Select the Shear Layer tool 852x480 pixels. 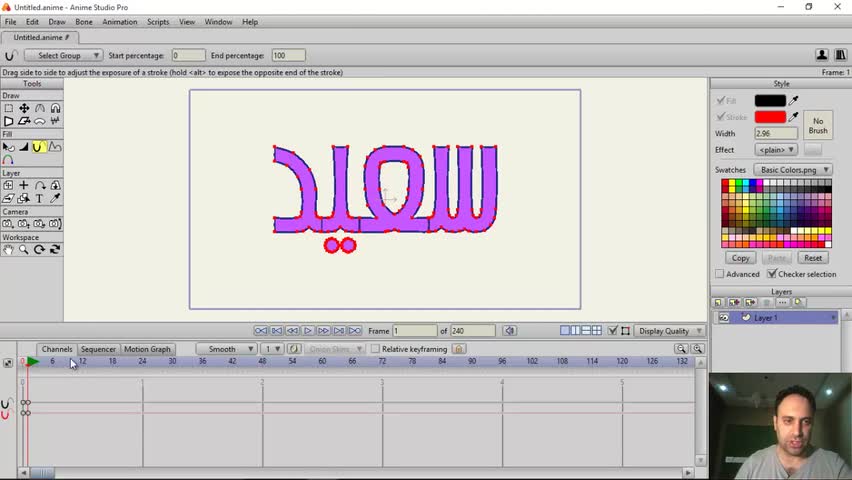pos(8,198)
